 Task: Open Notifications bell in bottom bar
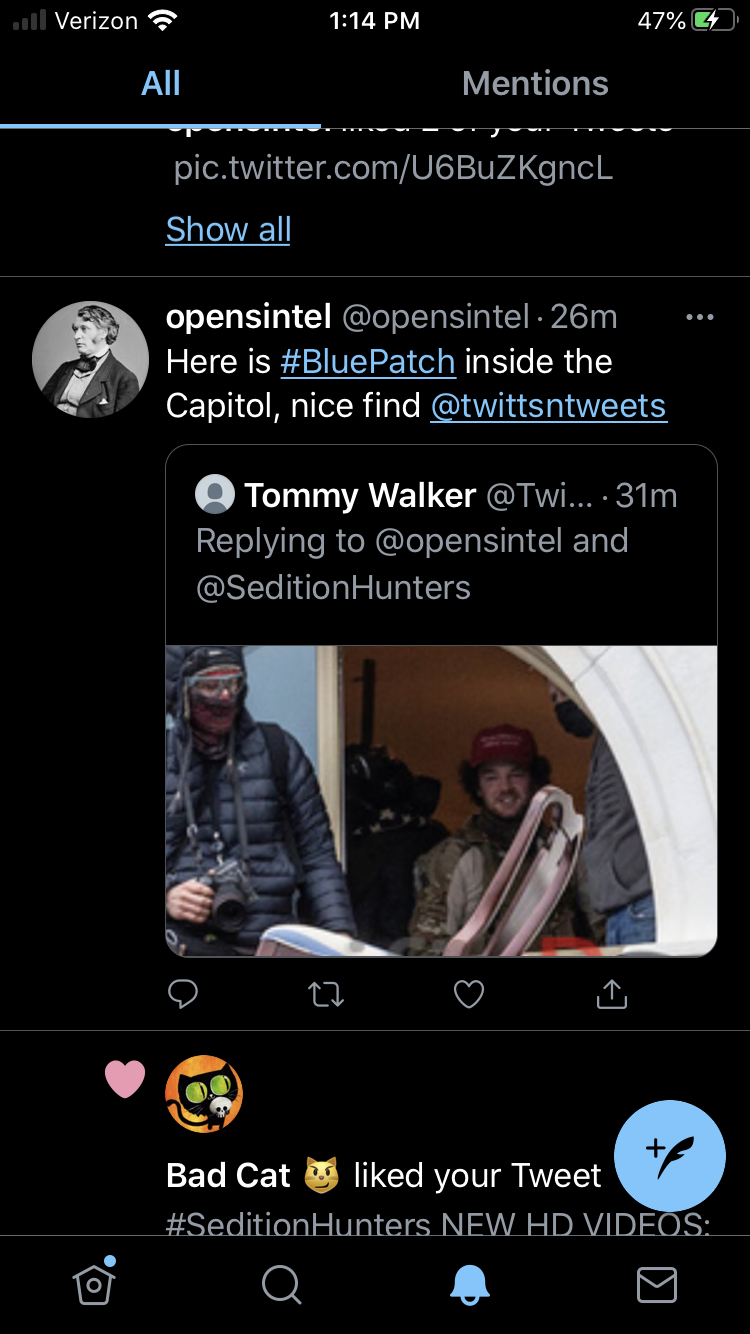(469, 1285)
